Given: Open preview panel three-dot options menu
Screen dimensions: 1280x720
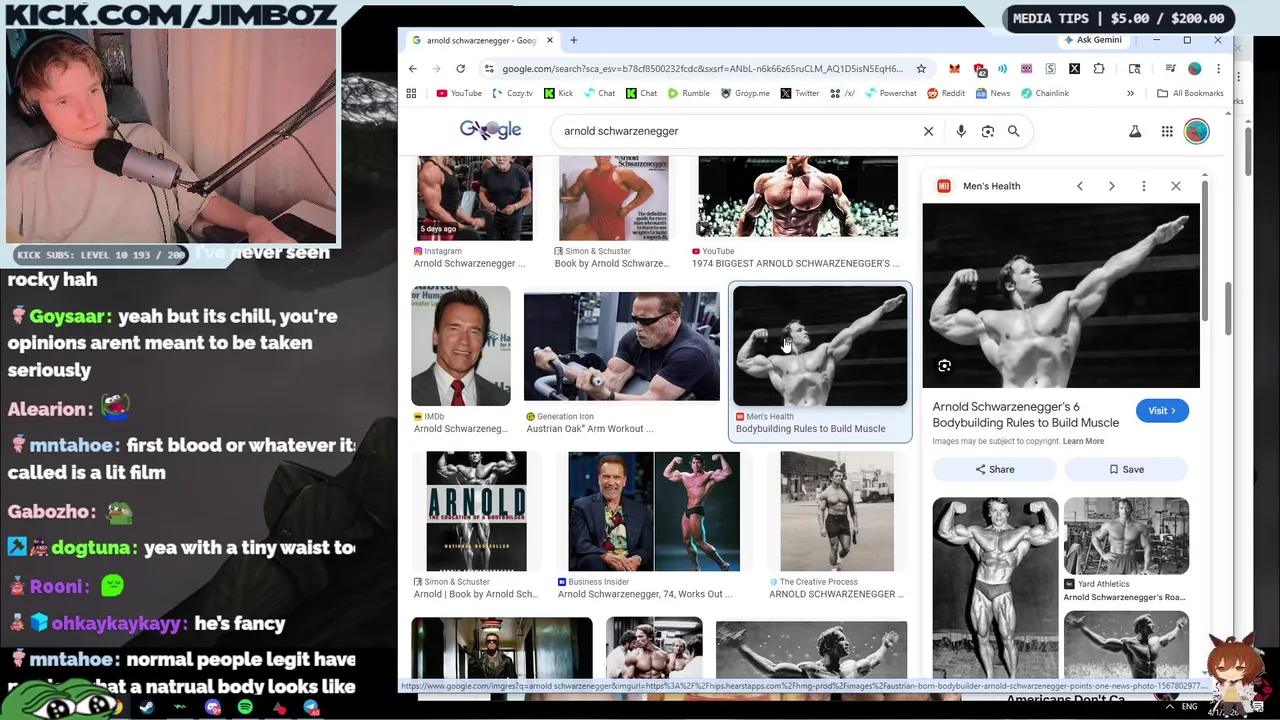Looking at the screenshot, I should pos(1144,186).
